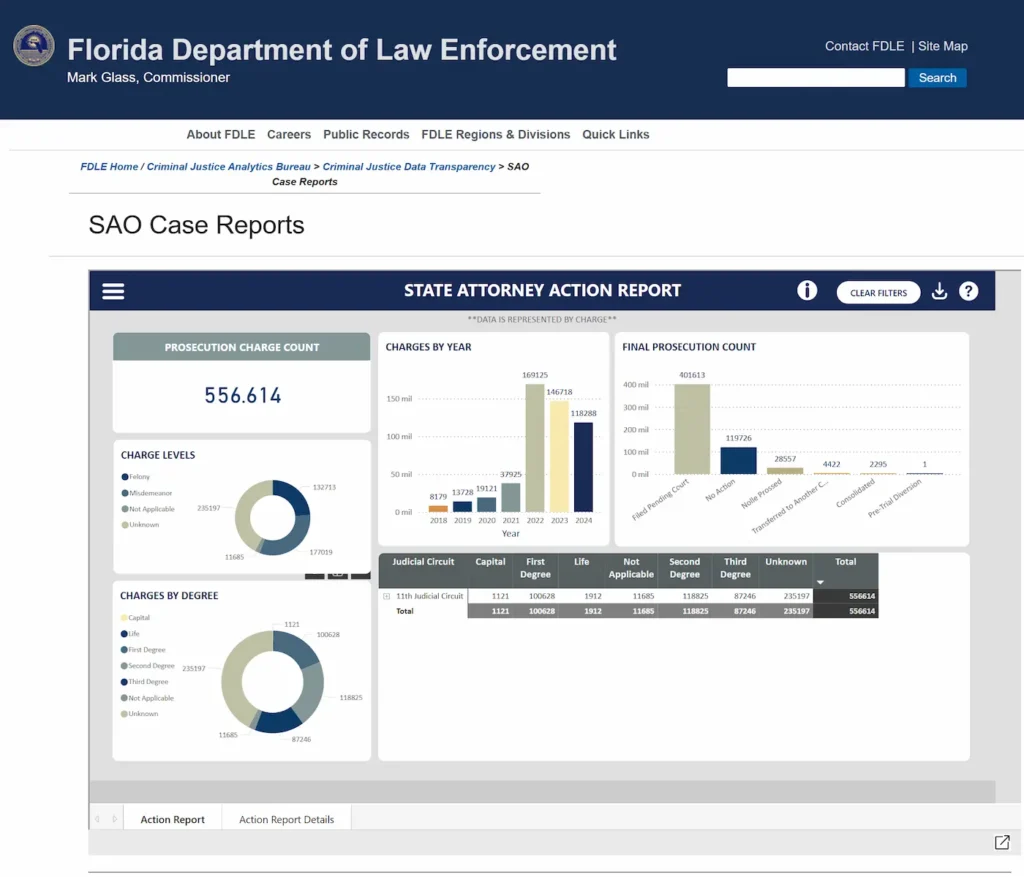
Task: Sort by the Capital column header
Action: 490,562
